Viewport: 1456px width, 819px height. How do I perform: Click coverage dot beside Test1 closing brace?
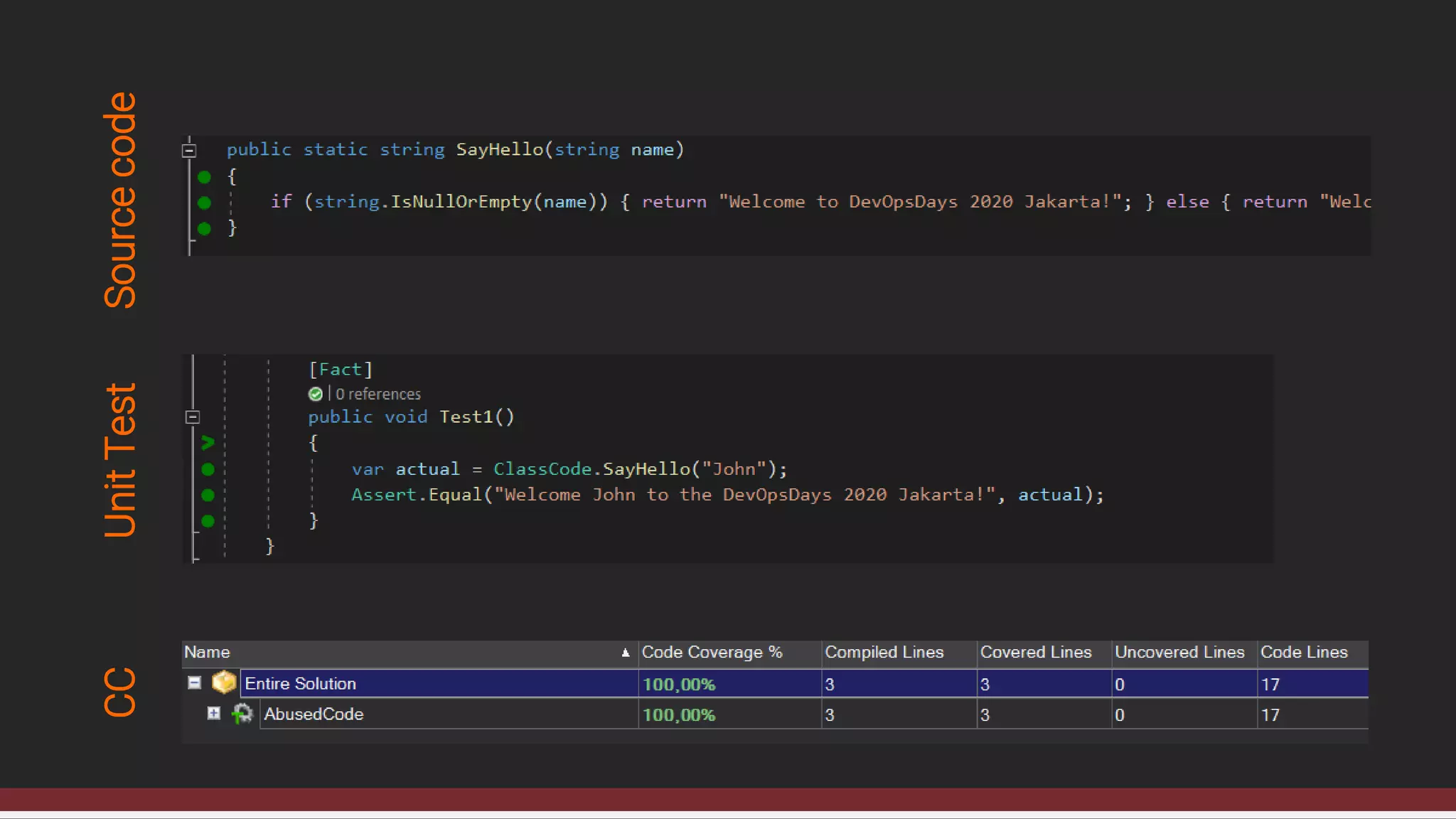click(x=208, y=521)
